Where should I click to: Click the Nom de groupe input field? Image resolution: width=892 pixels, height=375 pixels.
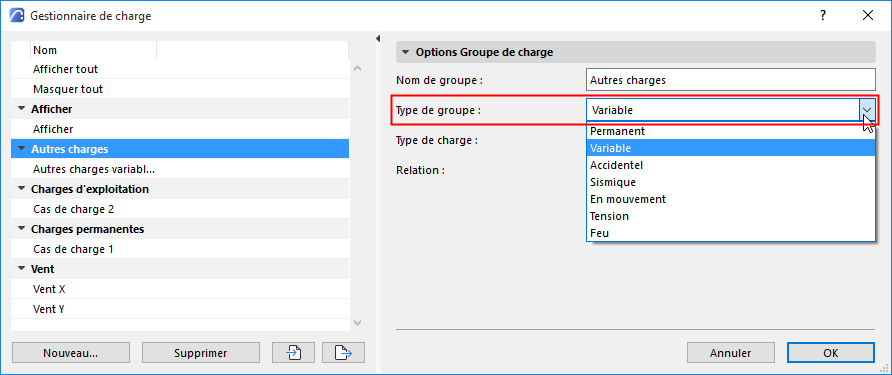coord(730,80)
